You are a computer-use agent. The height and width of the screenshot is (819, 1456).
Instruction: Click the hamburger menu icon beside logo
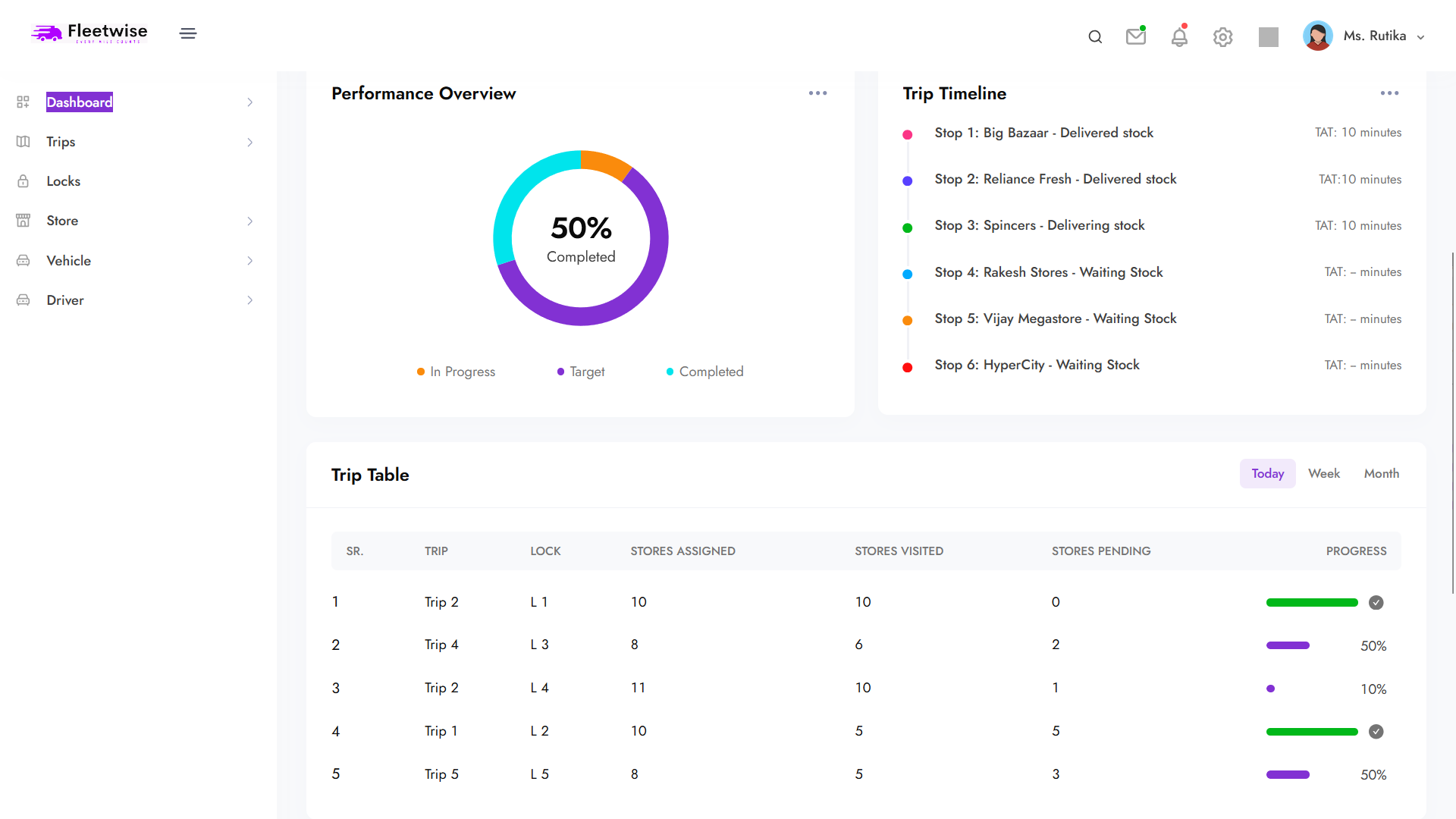coord(188,33)
